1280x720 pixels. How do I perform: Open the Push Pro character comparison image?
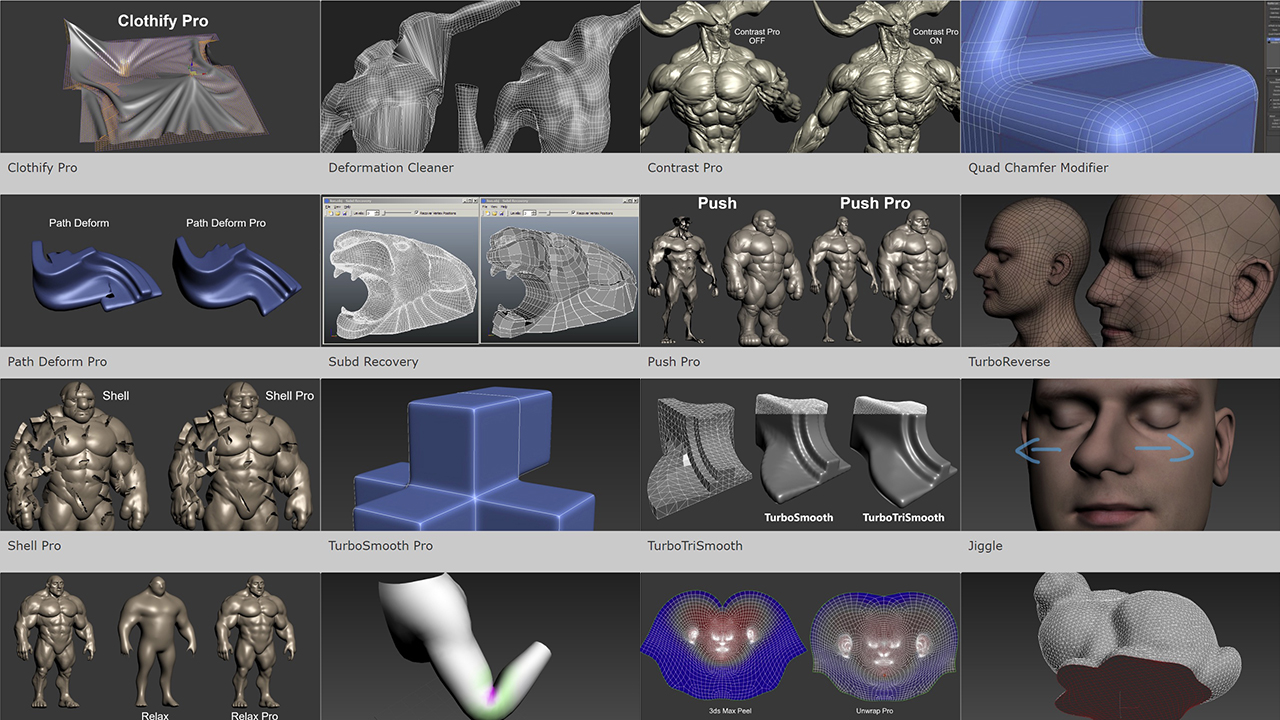800,270
